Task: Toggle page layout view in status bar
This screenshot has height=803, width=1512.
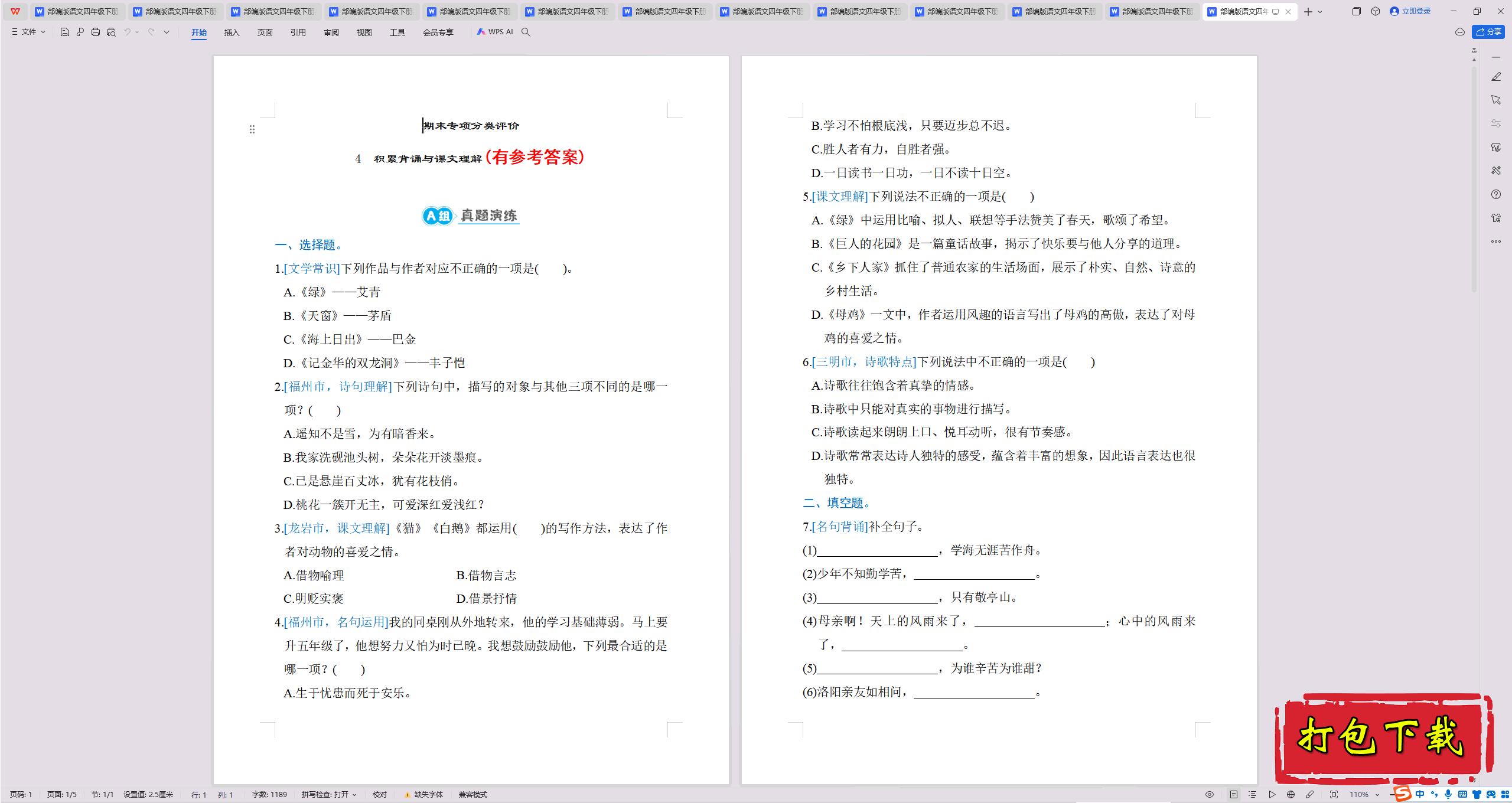Action: click(x=1233, y=795)
